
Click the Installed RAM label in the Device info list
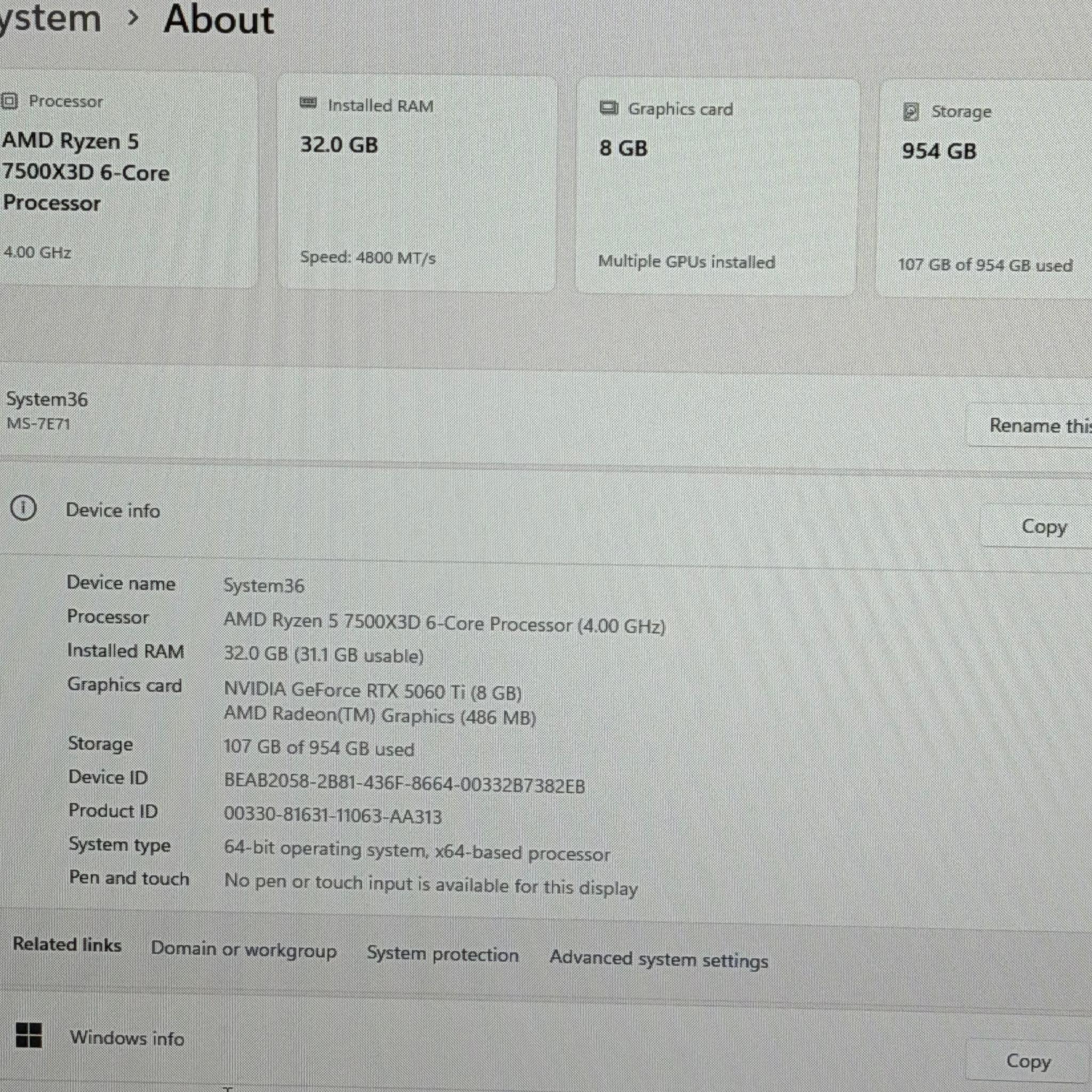(125, 651)
